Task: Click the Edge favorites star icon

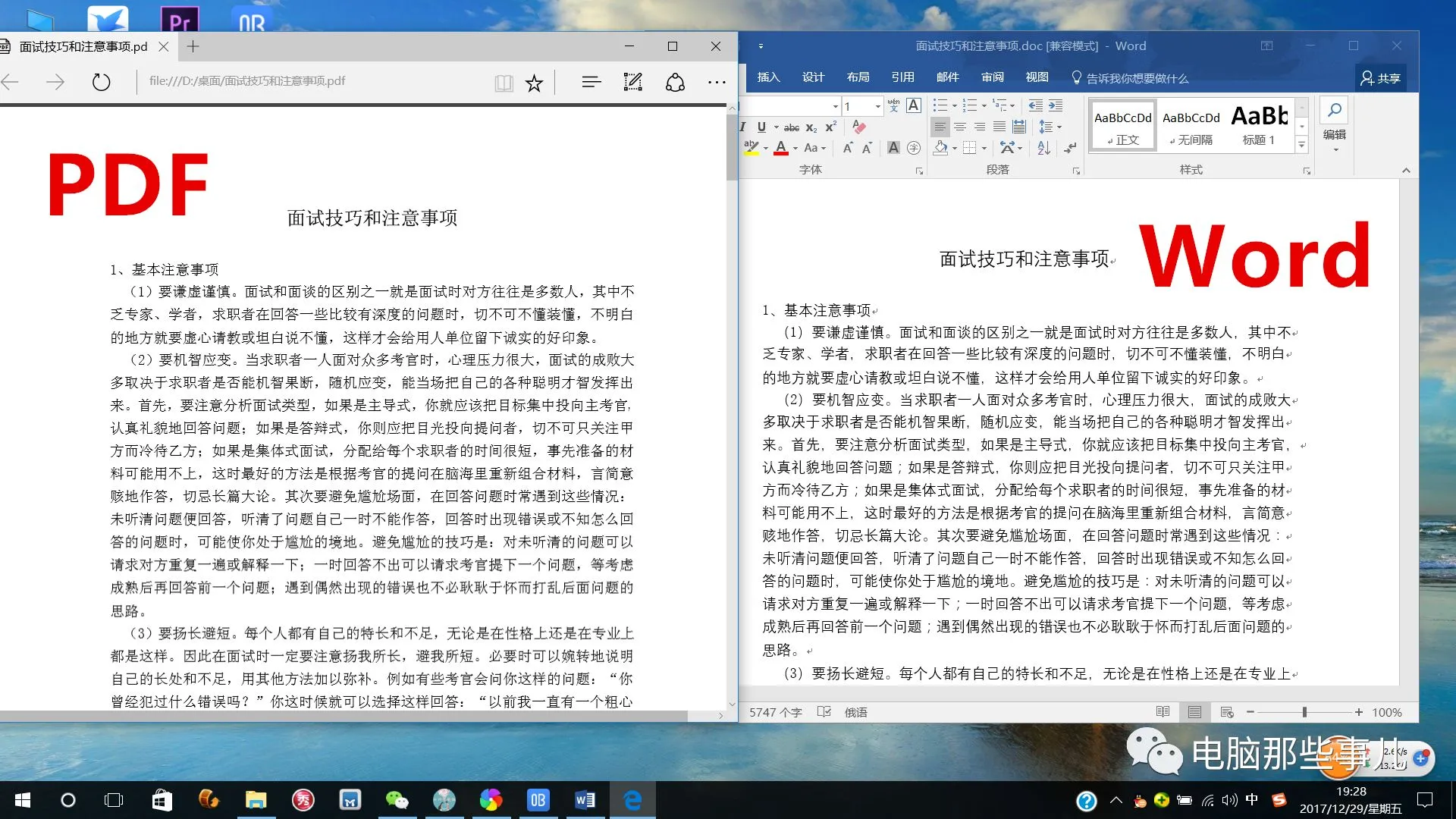Action: pyautogui.click(x=535, y=83)
